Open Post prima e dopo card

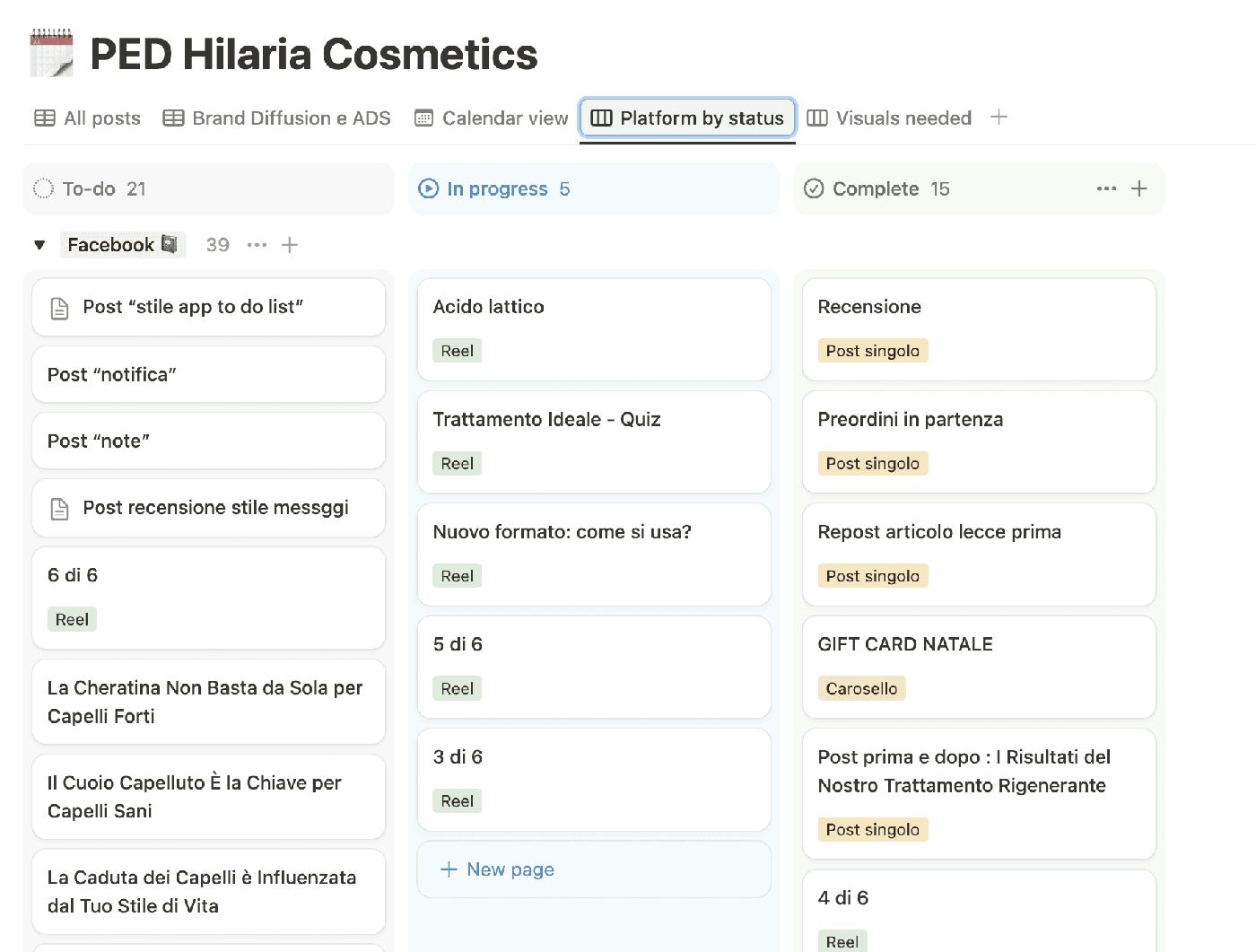point(979,794)
